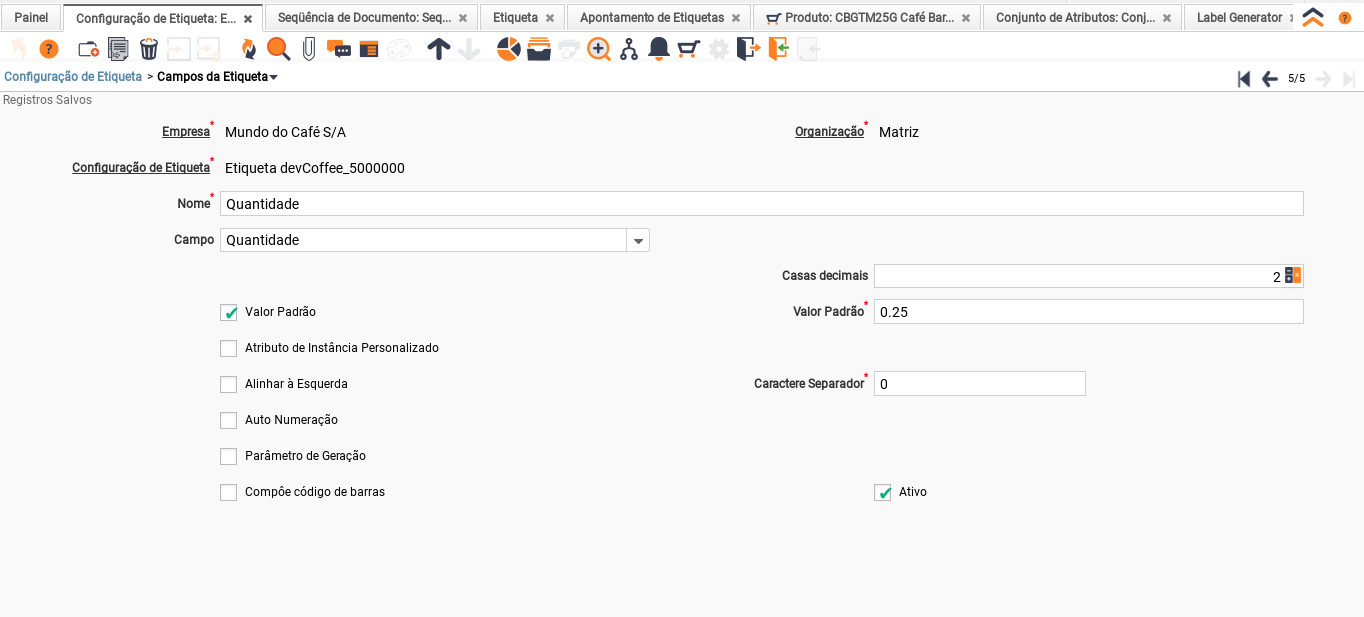Switch to the Label Generator tab
The height and width of the screenshot is (617, 1364).
click(1239, 17)
